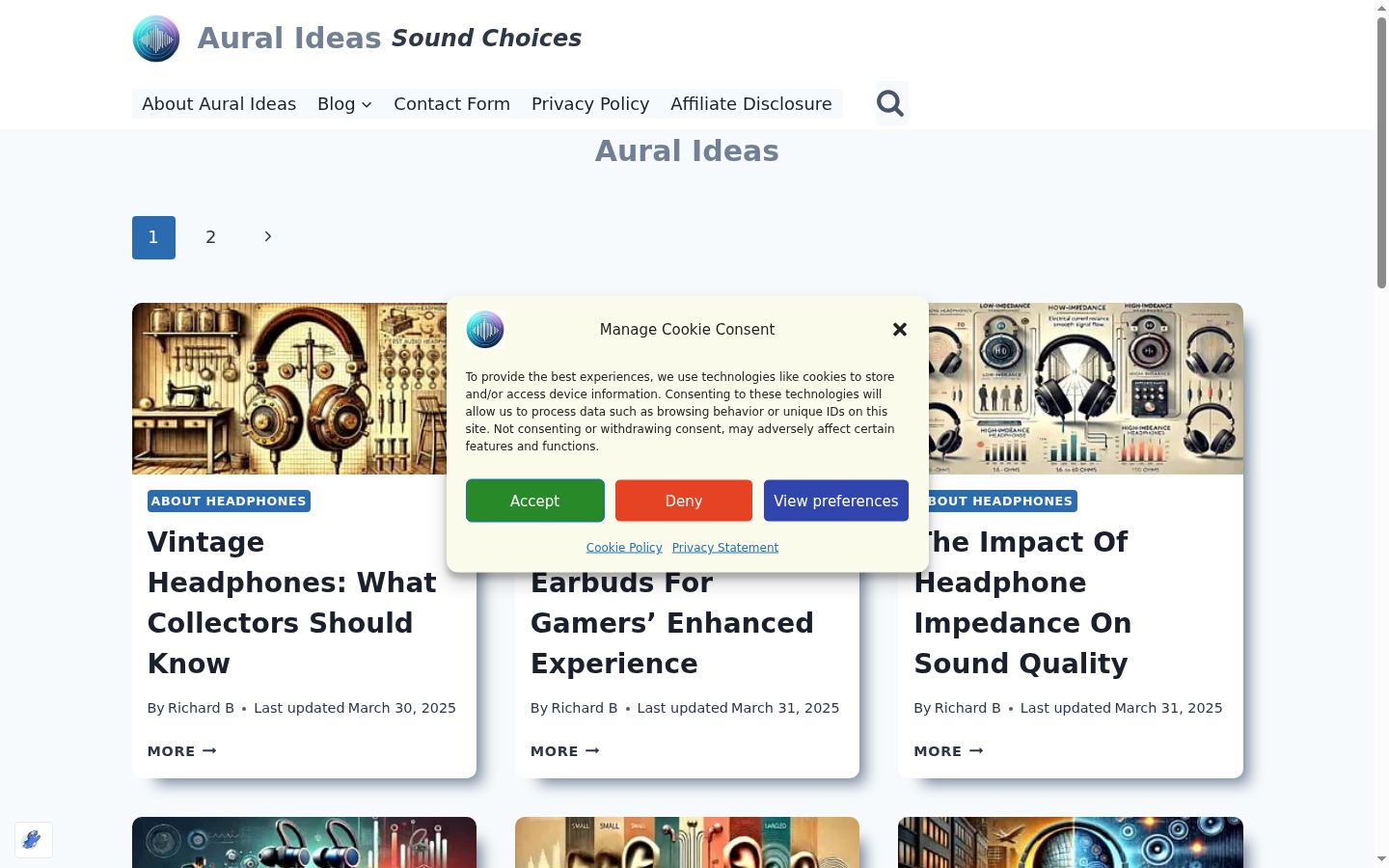Click the Aural Ideas page heading

tap(687, 151)
